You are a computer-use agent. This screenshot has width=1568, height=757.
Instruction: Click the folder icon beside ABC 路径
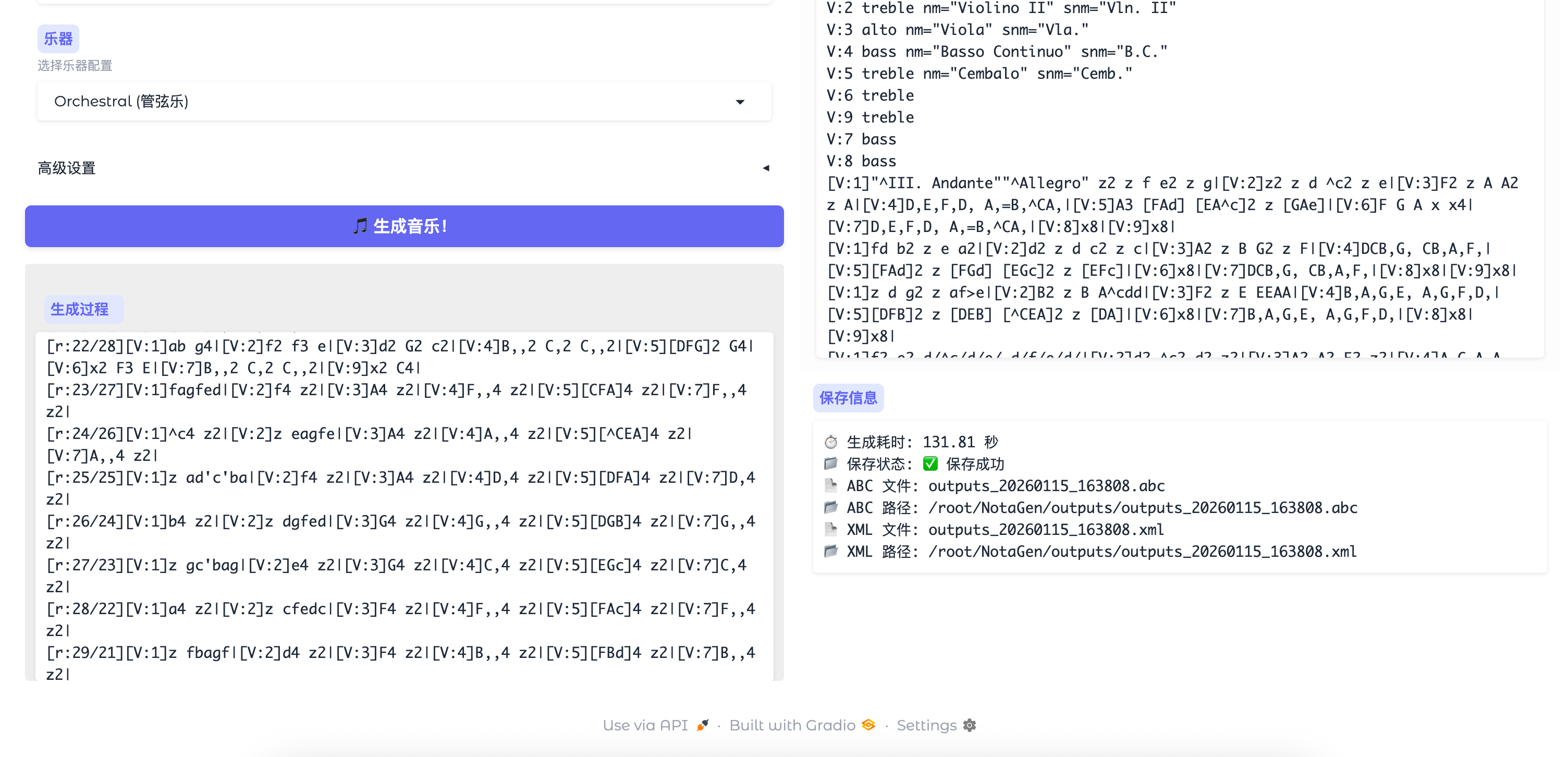click(830, 507)
